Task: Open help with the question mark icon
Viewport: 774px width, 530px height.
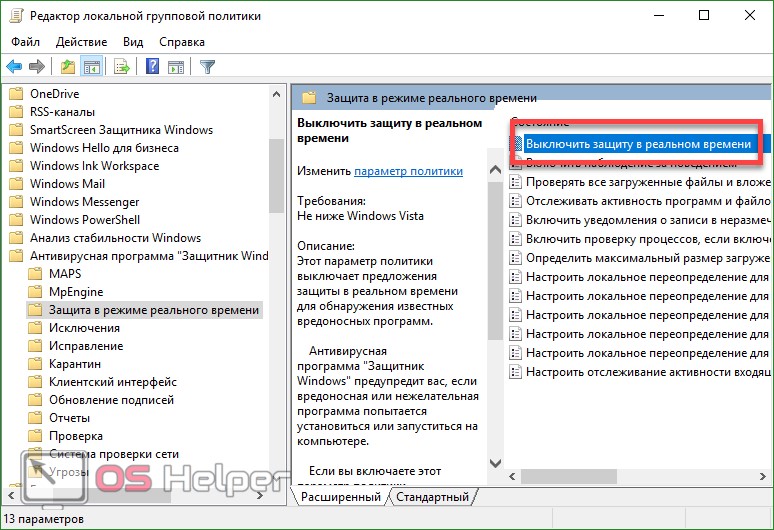Action: (x=153, y=67)
